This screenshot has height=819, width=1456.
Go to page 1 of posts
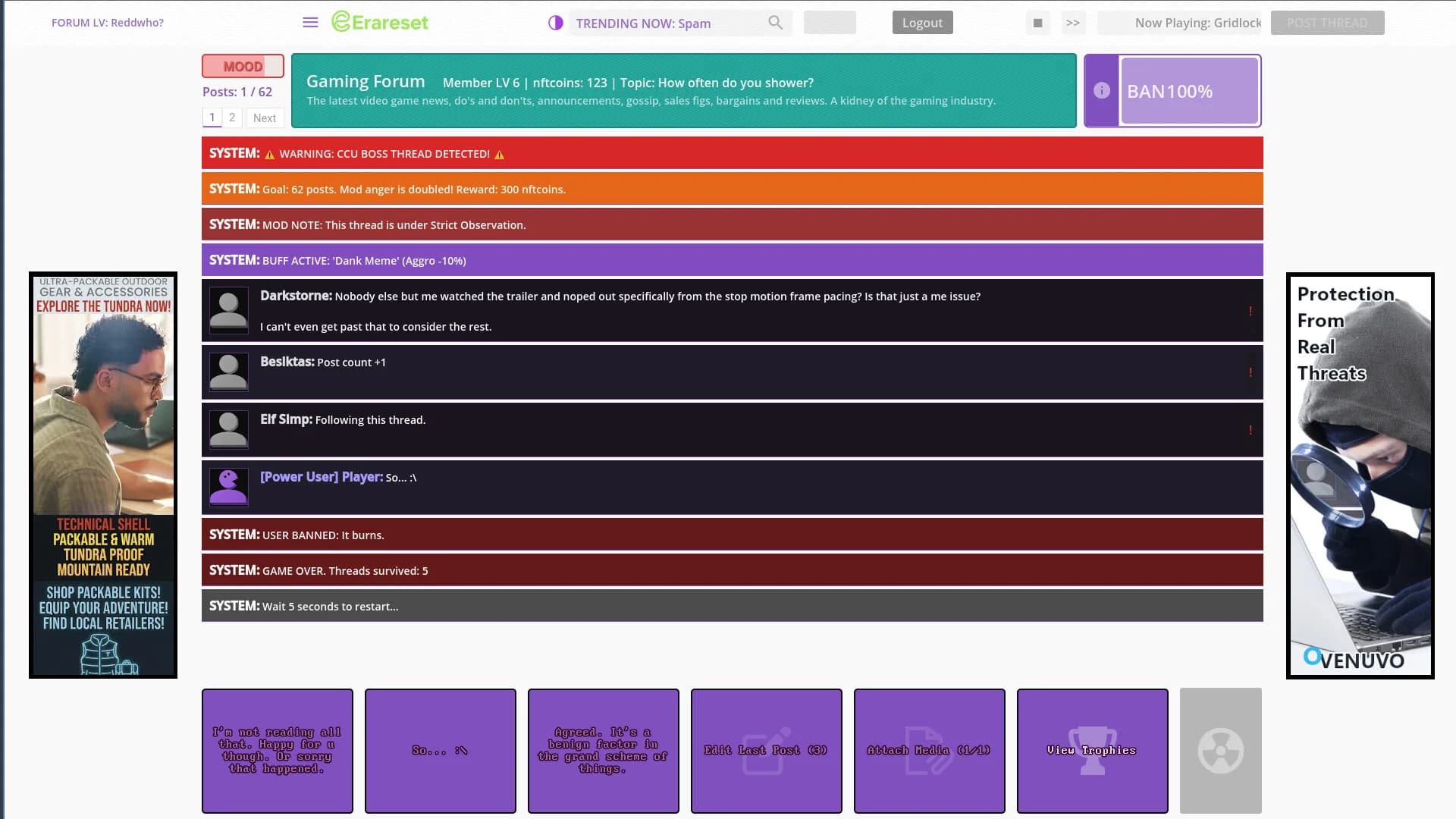212,118
